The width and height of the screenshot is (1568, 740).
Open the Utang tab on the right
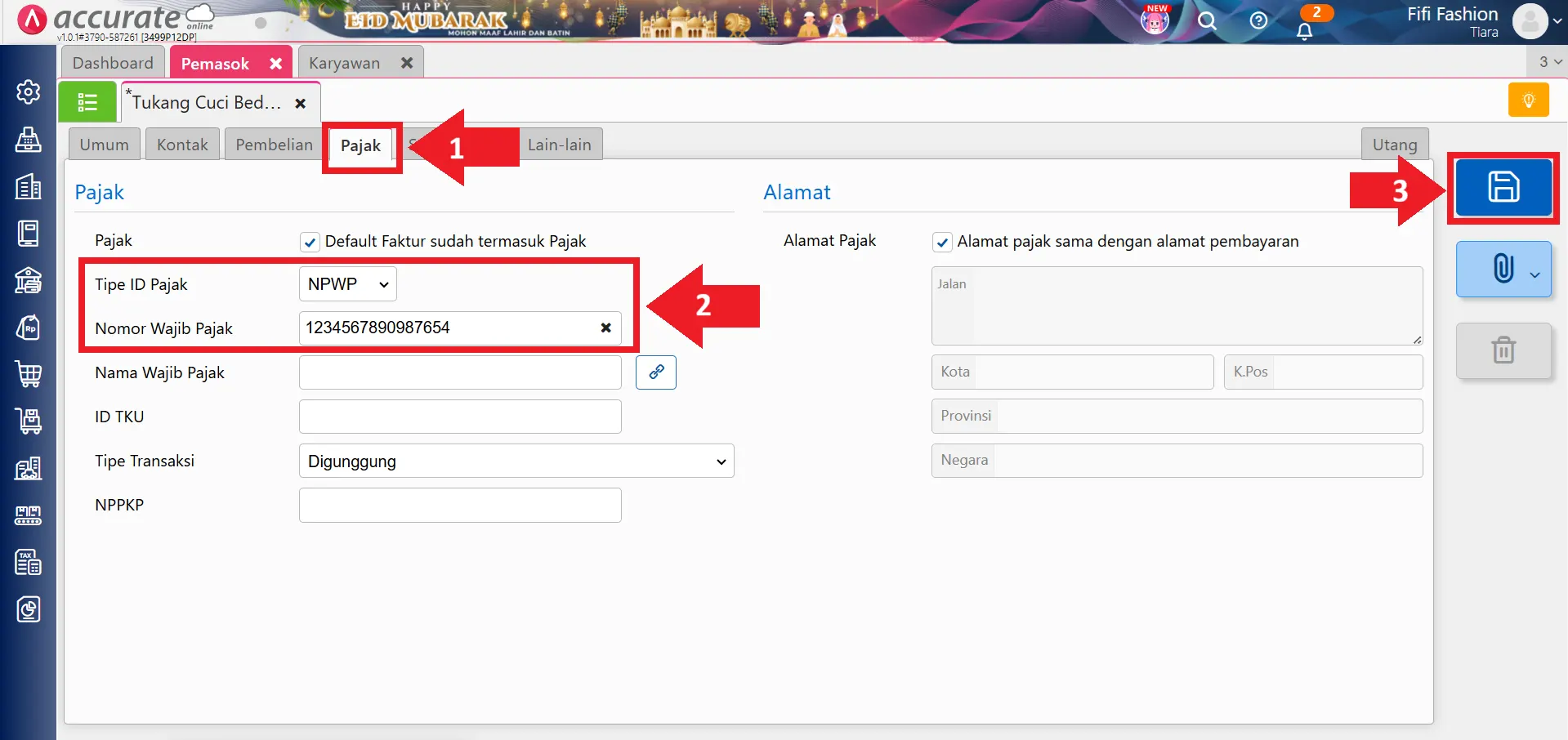point(1394,145)
